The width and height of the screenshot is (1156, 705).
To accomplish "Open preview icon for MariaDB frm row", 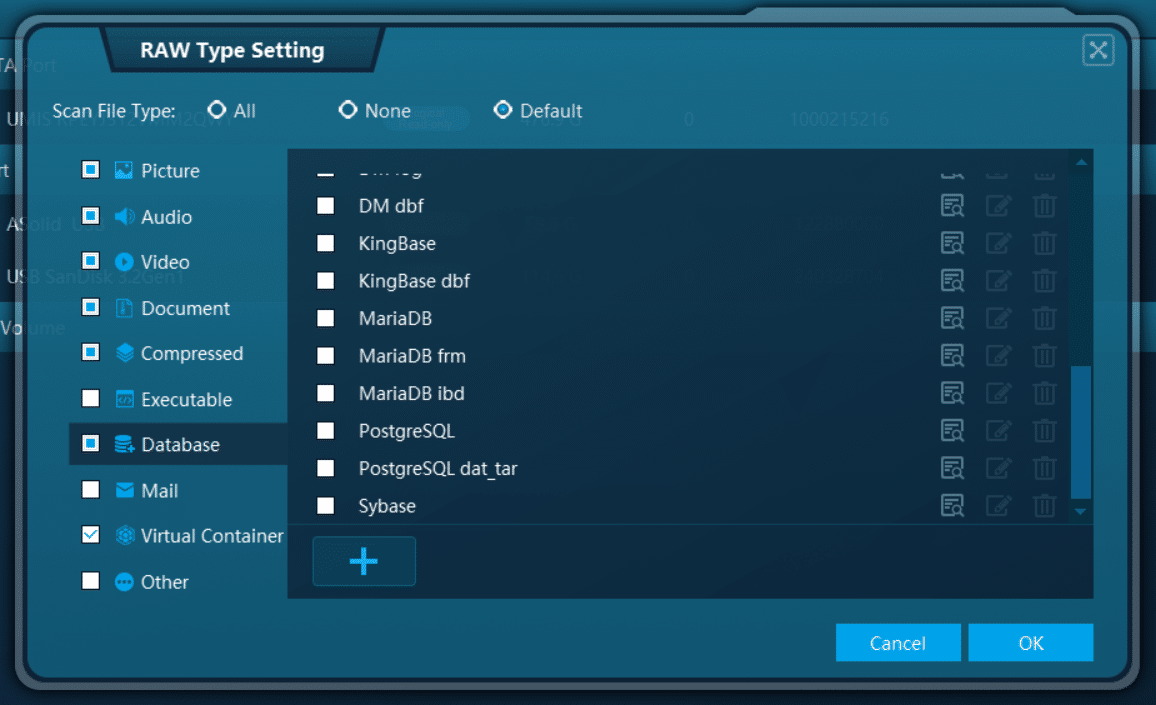I will click(x=952, y=356).
